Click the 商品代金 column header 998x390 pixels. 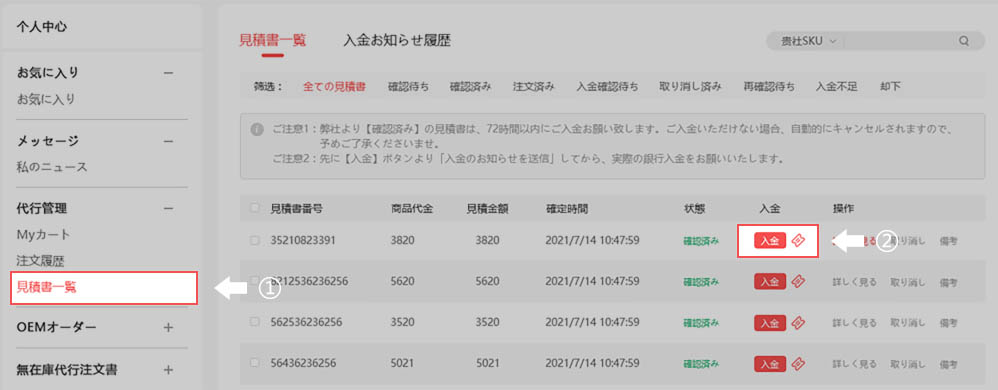pyautogui.click(x=412, y=208)
